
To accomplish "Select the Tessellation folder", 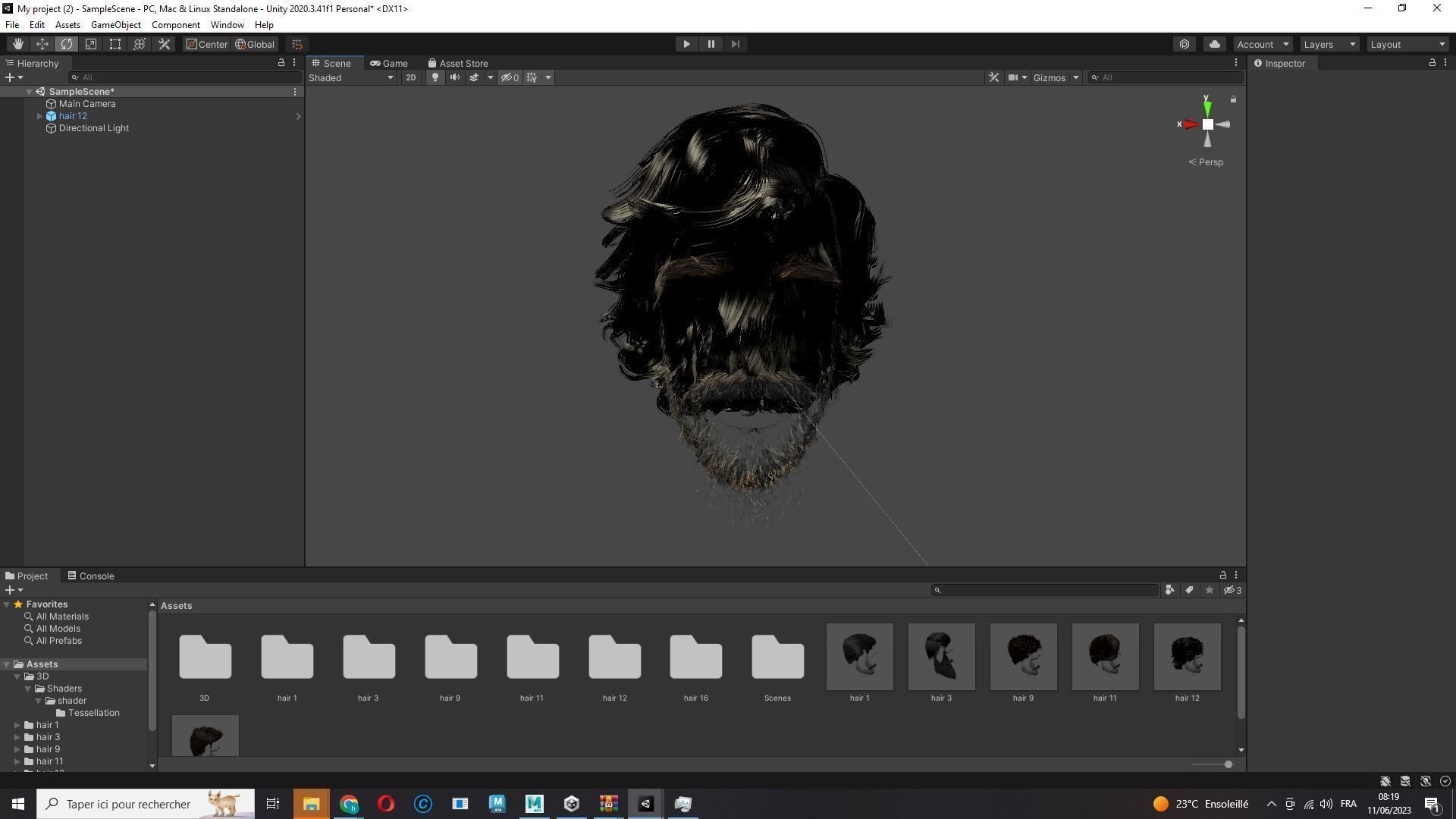I will click(93, 713).
